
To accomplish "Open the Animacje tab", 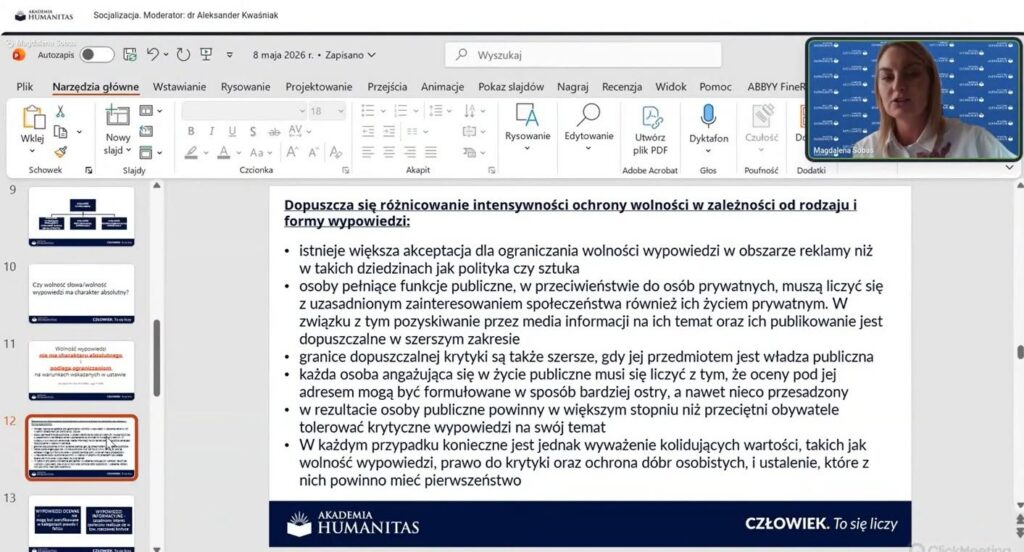I will (x=442, y=87).
